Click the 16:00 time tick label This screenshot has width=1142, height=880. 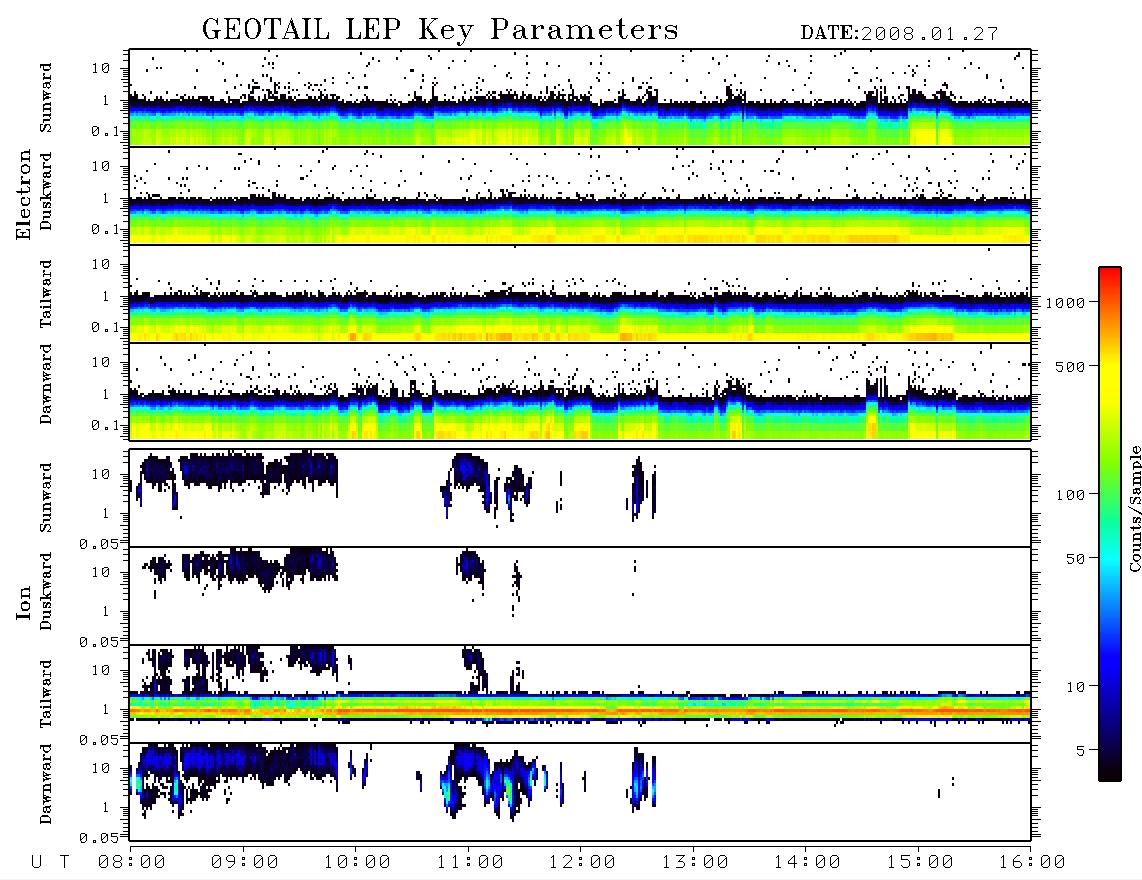click(1032, 862)
